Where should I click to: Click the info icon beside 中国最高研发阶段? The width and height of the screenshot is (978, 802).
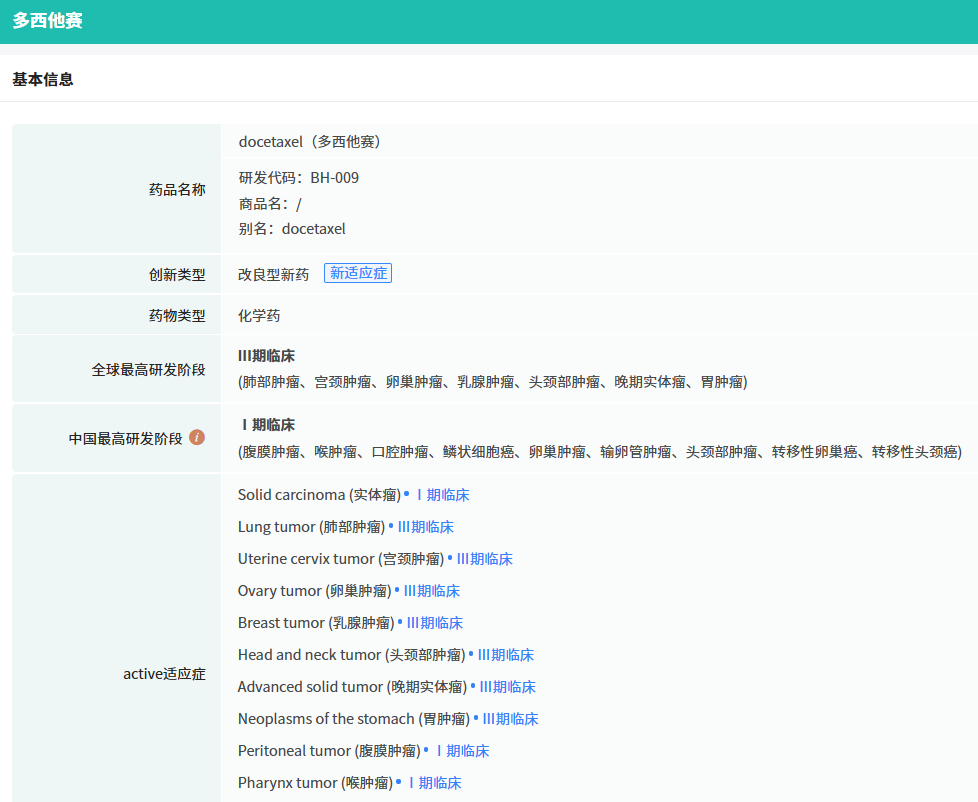[x=197, y=437]
